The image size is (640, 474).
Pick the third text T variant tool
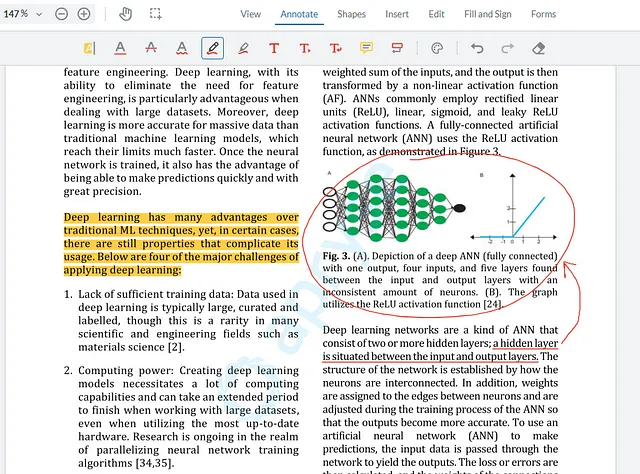coord(336,48)
